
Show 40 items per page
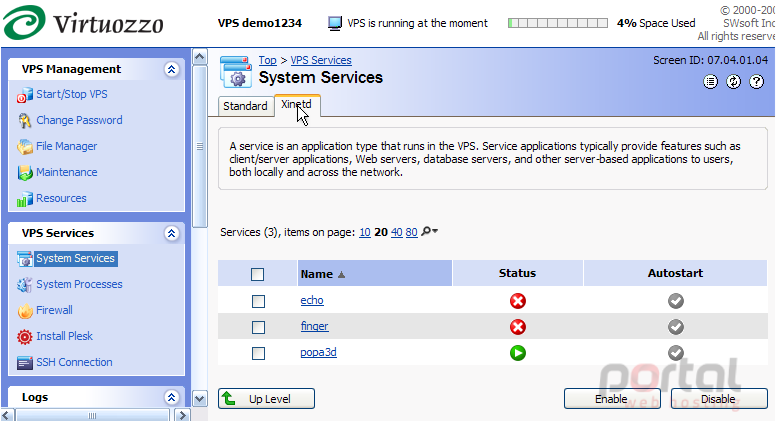coord(396,232)
